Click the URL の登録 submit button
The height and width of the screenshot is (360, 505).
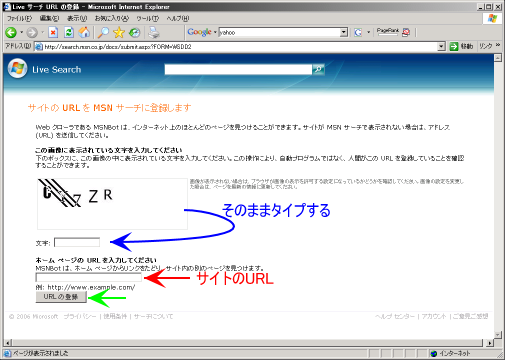tap(61, 297)
